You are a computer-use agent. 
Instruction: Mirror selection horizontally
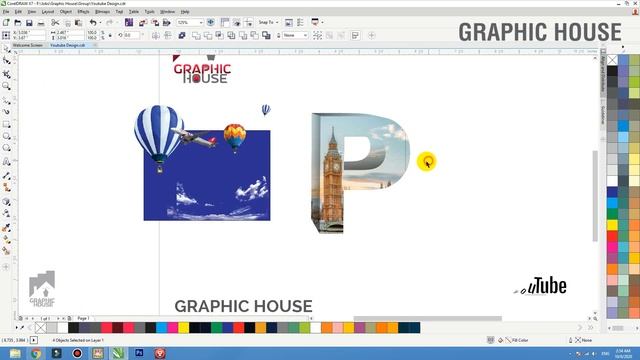156,36
